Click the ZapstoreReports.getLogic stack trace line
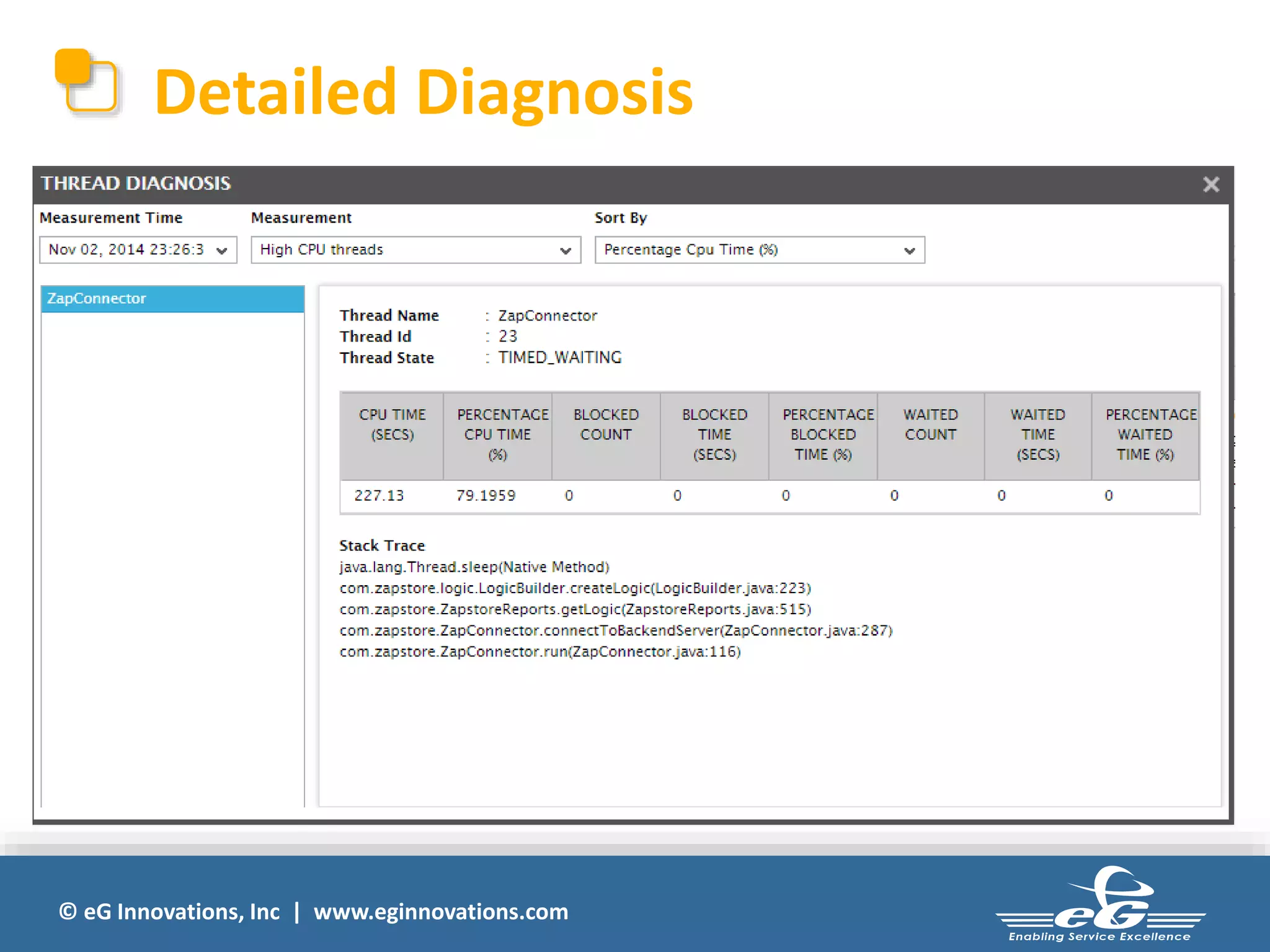The height and width of the screenshot is (952, 1270). pos(575,609)
